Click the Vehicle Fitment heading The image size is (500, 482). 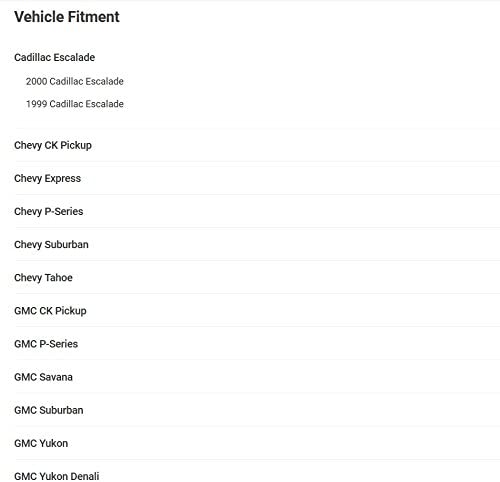(x=67, y=17)
